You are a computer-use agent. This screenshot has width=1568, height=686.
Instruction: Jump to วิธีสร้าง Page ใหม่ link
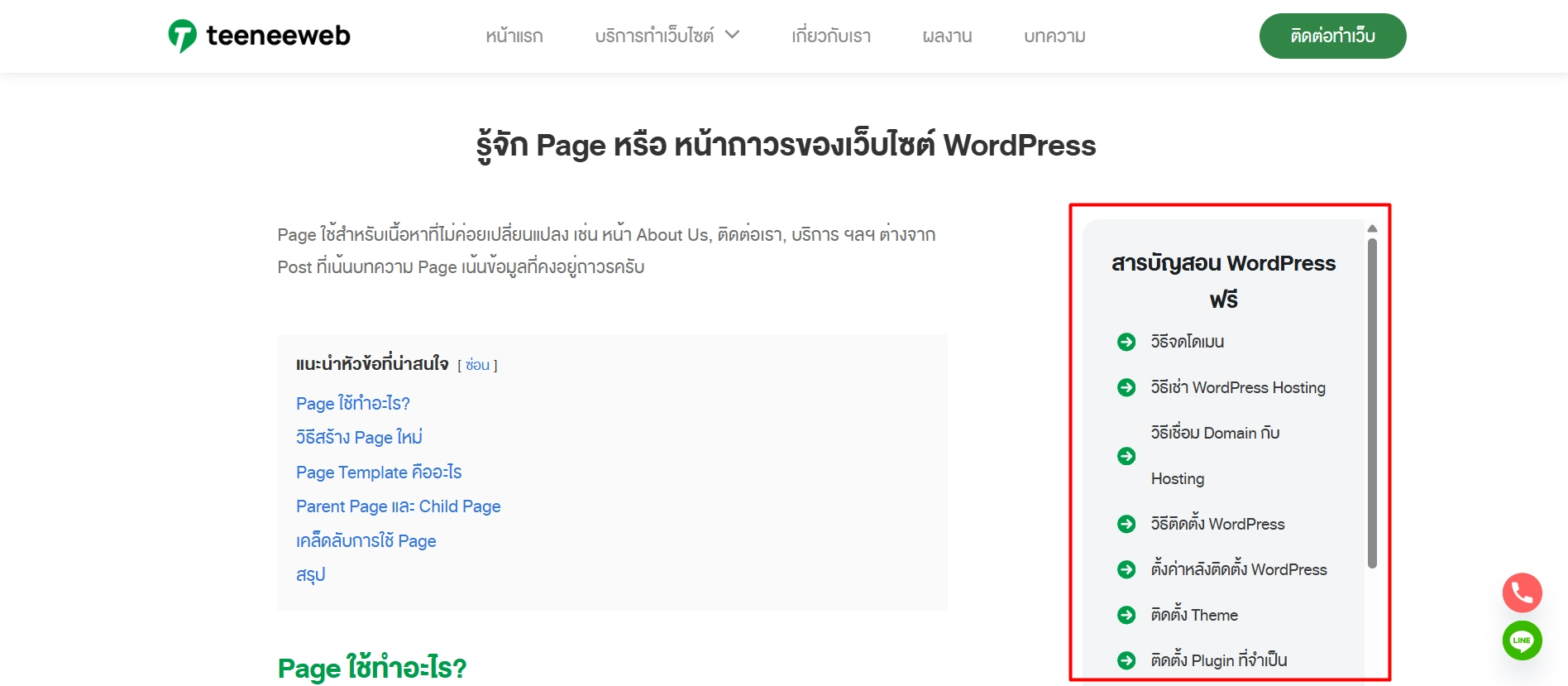tap(359, 437)
